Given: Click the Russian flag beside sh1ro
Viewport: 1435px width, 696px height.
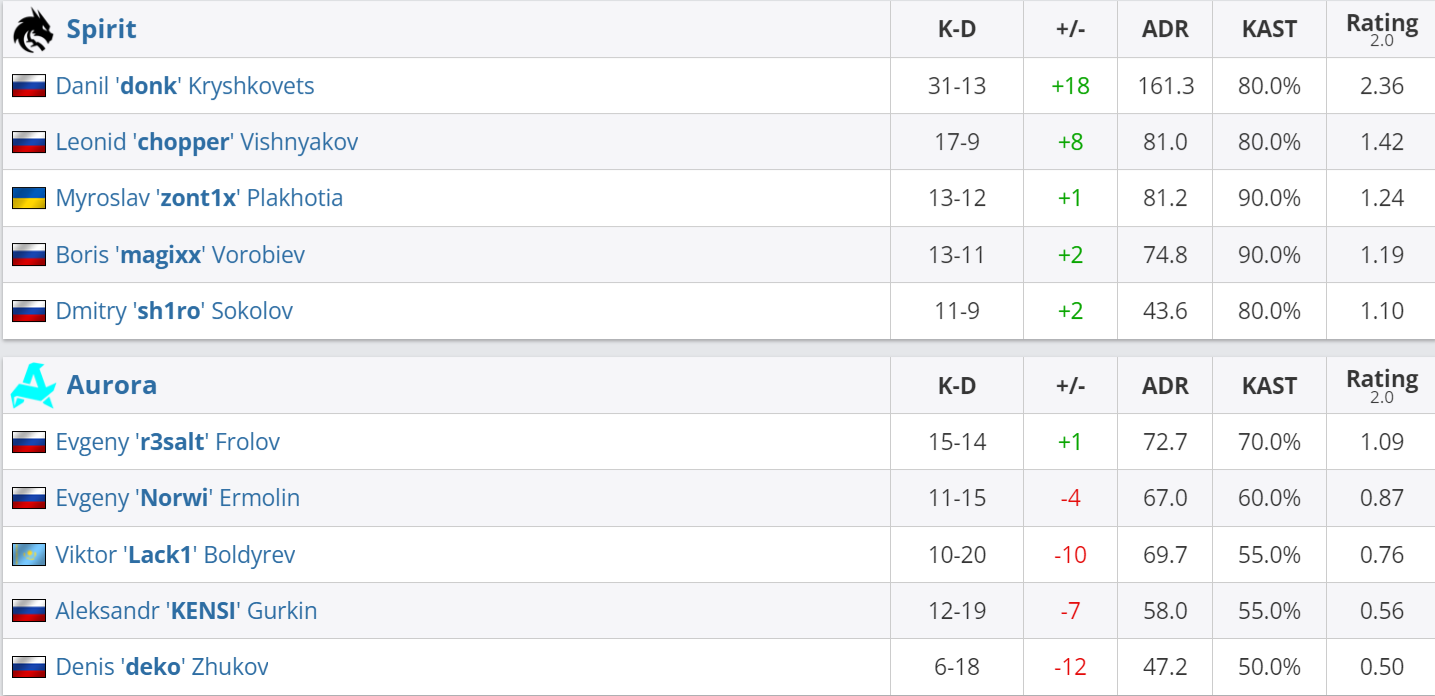Looking at the screenshot, I should [x=29, y=311].
